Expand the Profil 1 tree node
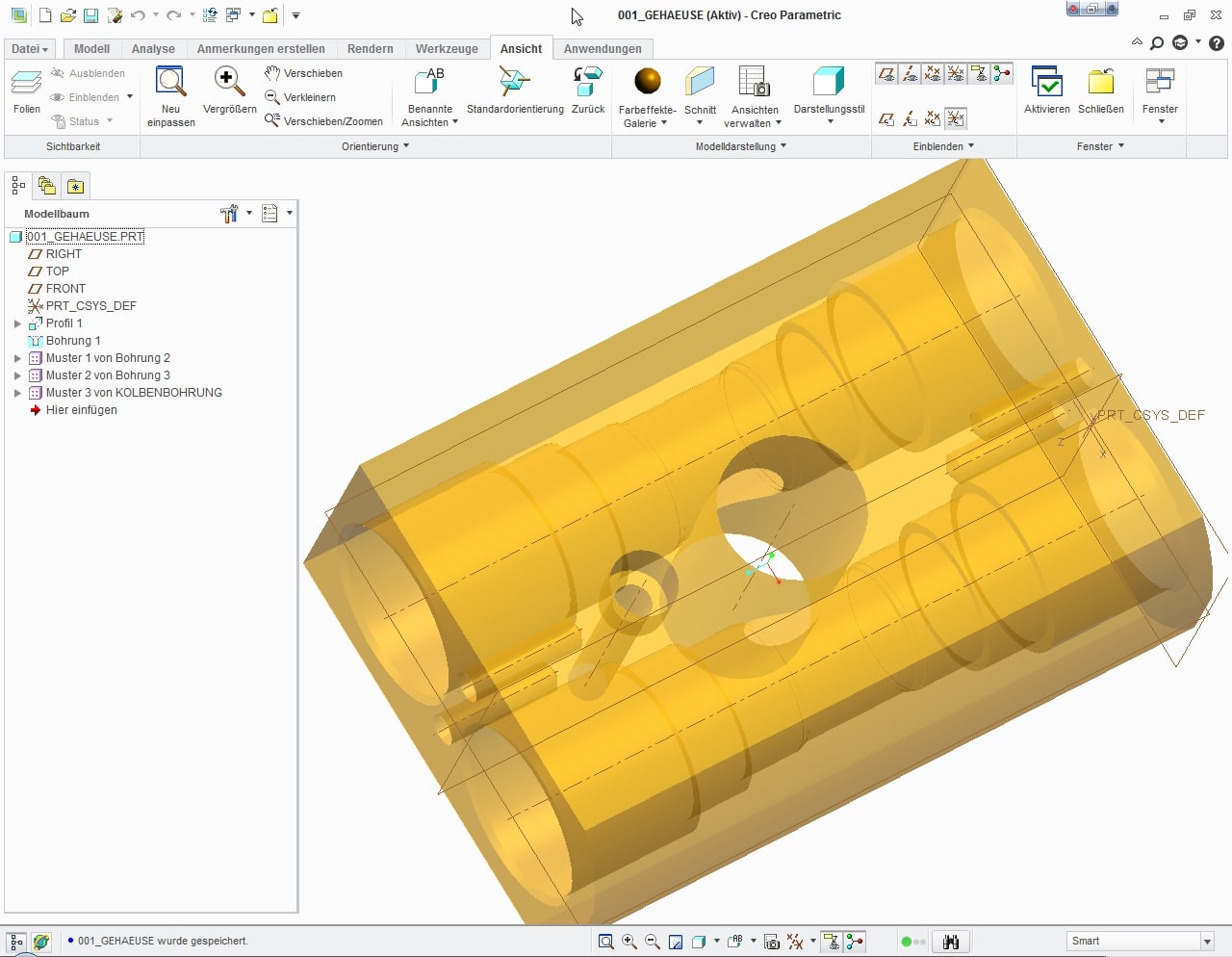Screen dimensions: 1232x957 tap(17, 323)
